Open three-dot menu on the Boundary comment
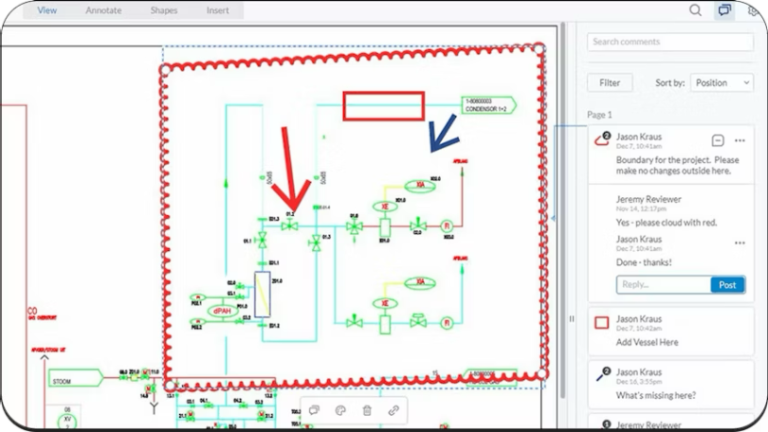768x432 pixels. [740, 140]
